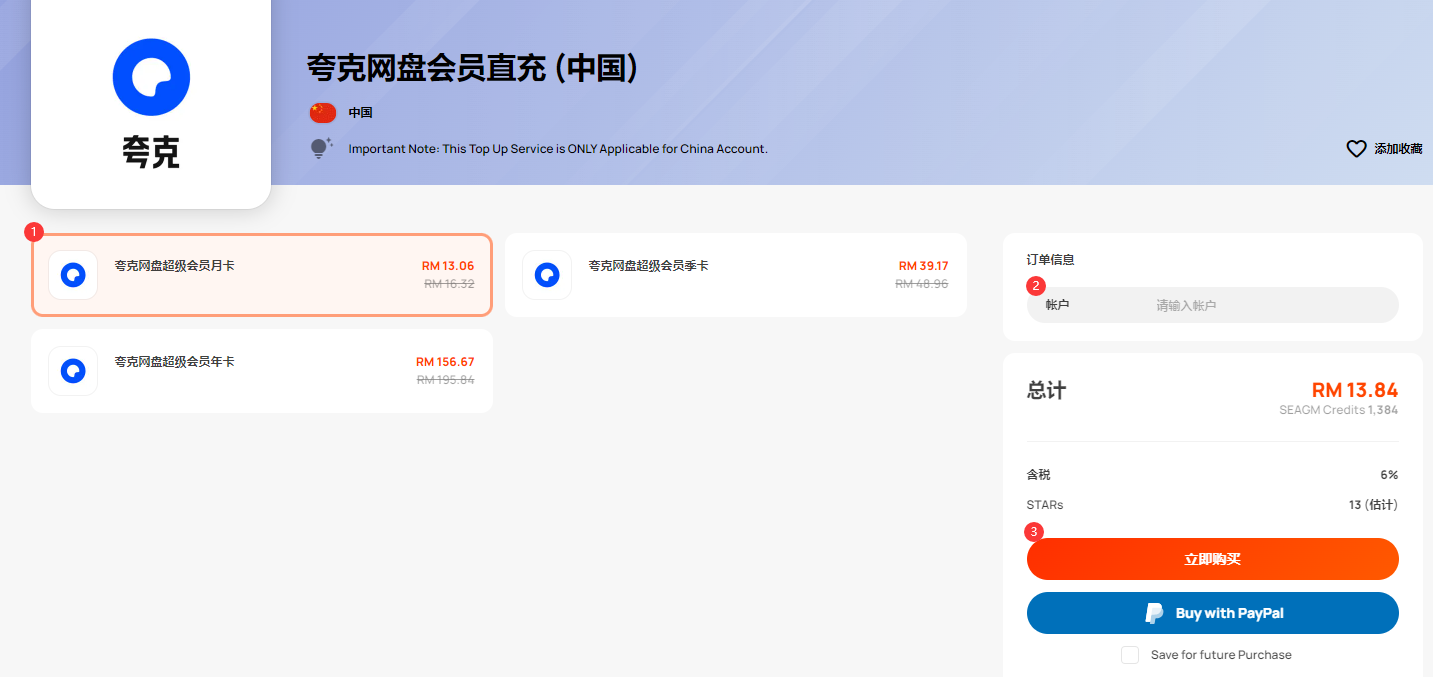The width and height of the screenshot is (1433, 677).
Task: Click the 中国 region label
Action: point(360,113)
